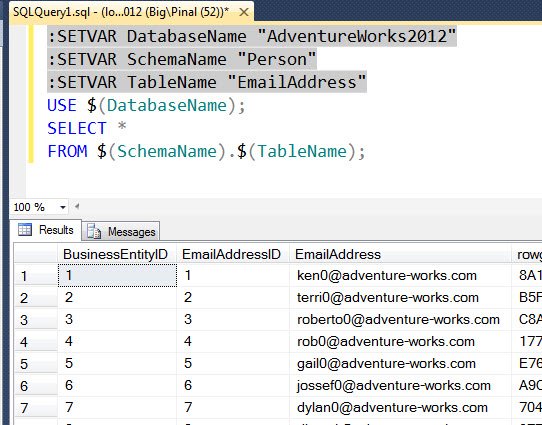Click the select-all corner of results grid
The height and width of the screenshot is (425, 542).
coord(36,254)
